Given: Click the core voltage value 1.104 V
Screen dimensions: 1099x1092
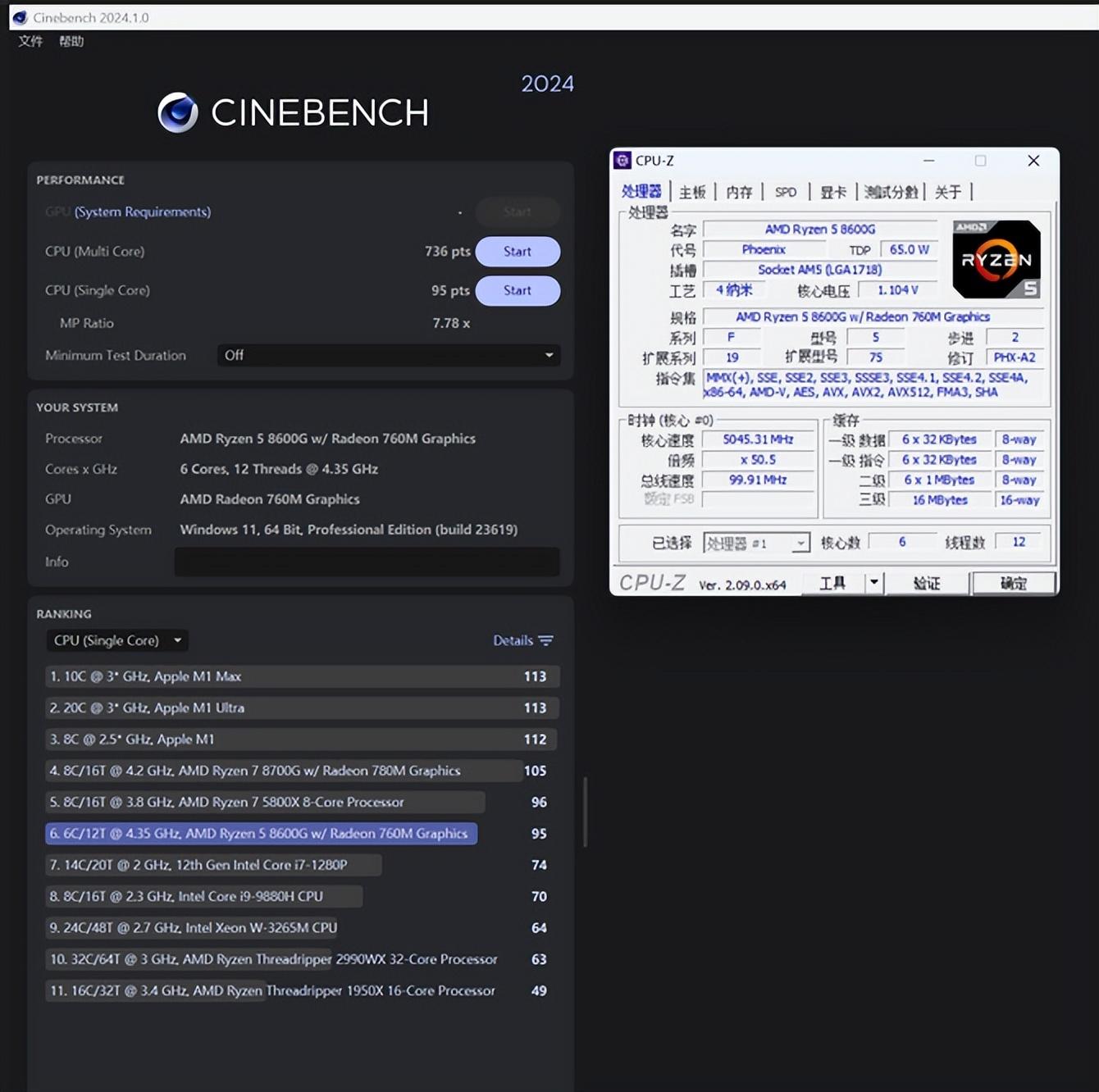Looking at the screenshot, I should (x=897, y=290).
